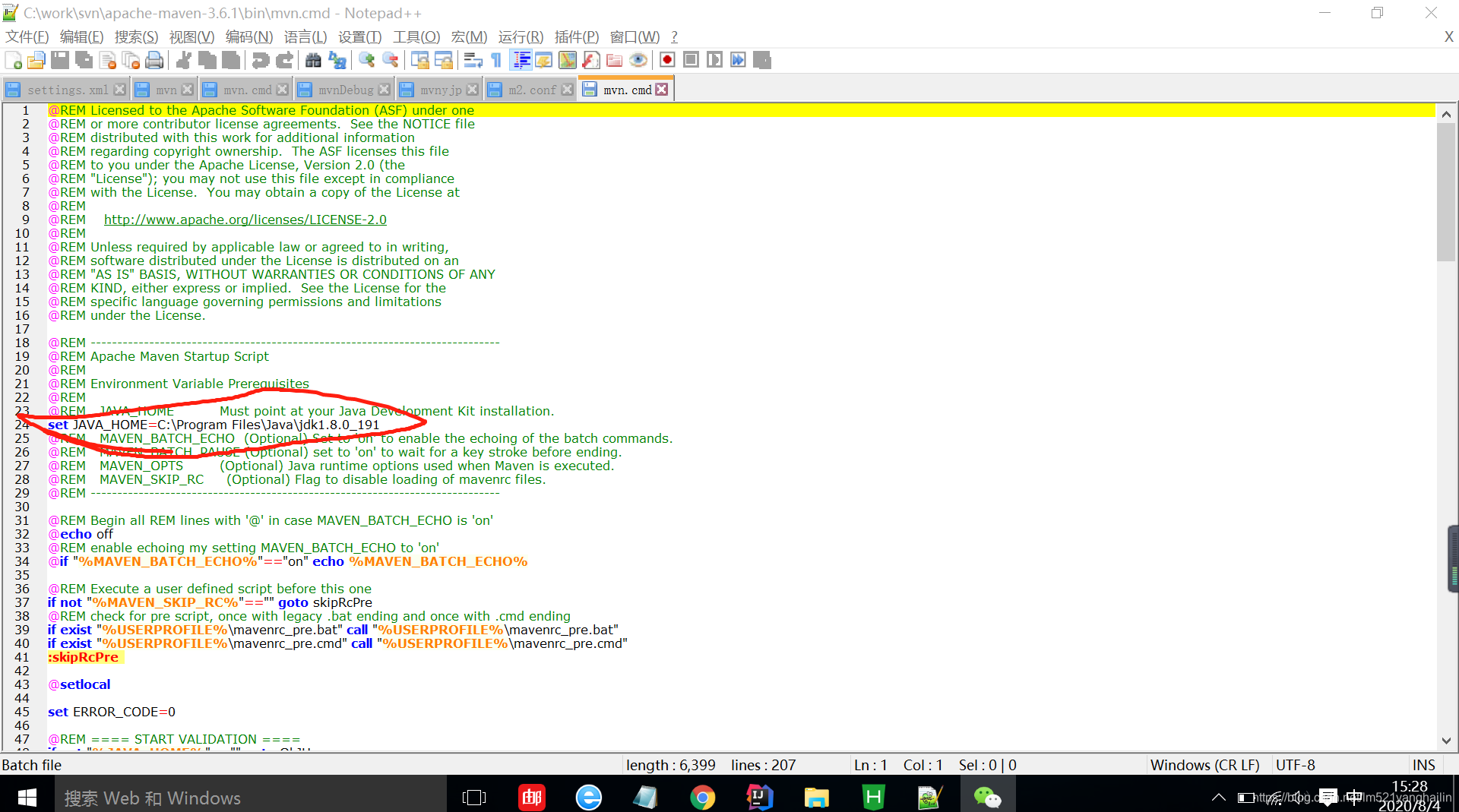Zoom in using the magnifier icon
Viewport: 1459px width, 812px height.
coord(367,60)
